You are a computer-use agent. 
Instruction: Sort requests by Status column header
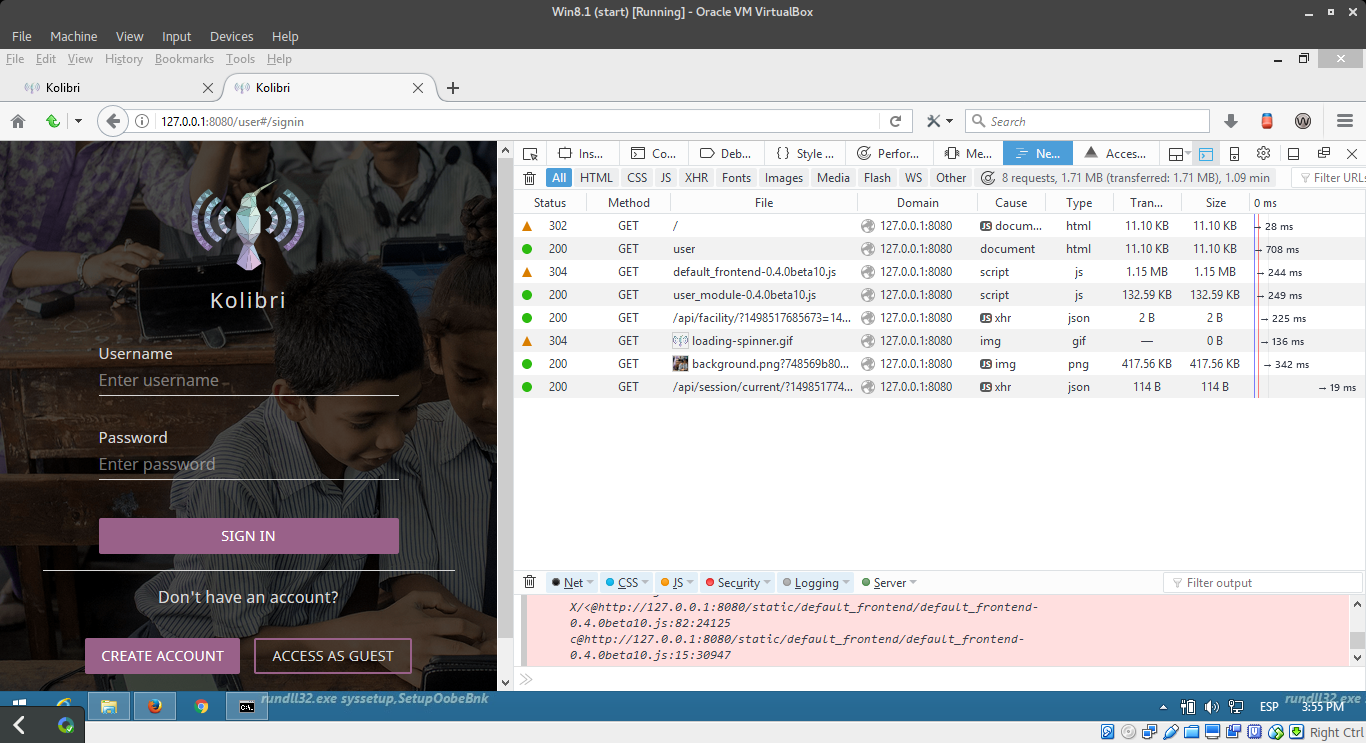pos(550,202)
